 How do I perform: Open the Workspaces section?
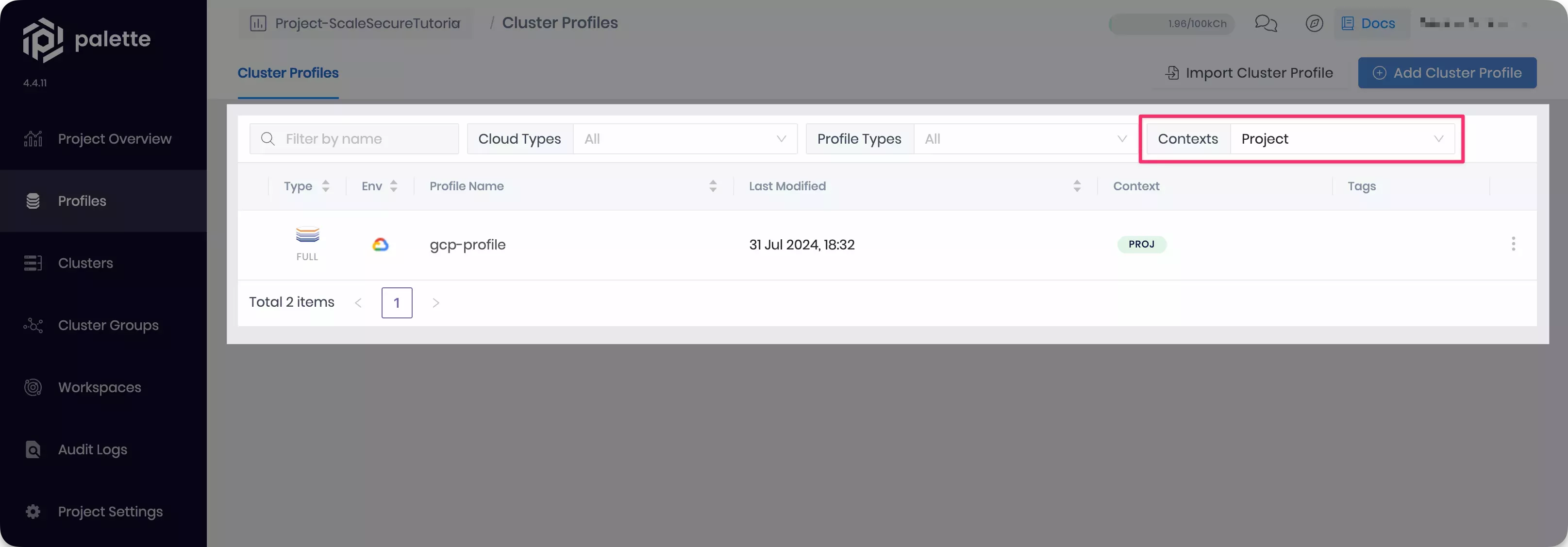click(x=99, y=388)
